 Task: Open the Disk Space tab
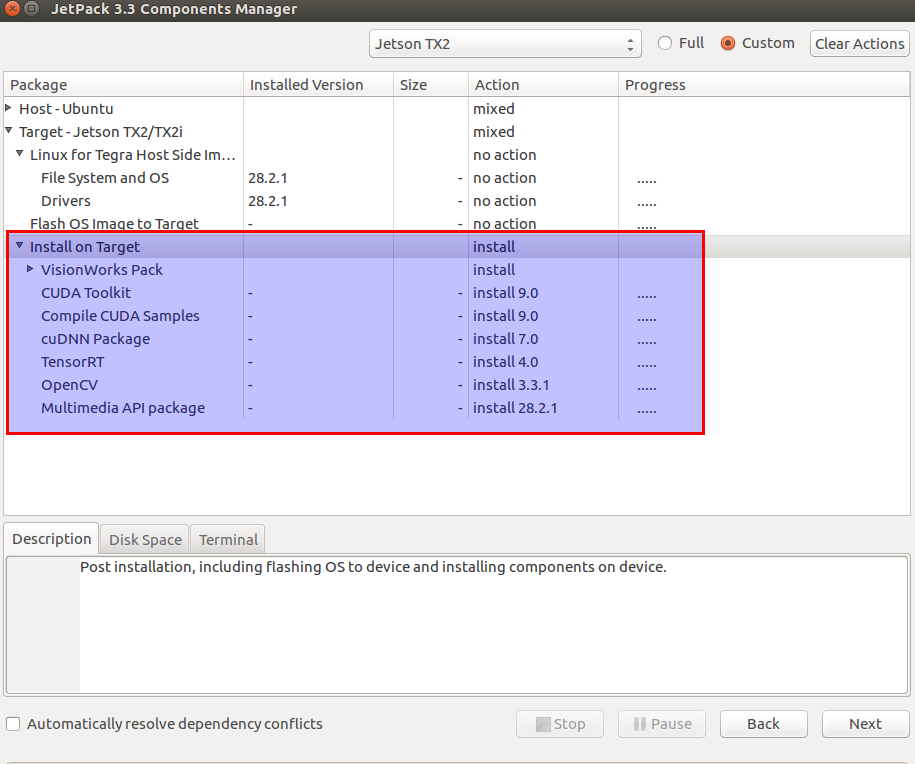tap(144, 538)
